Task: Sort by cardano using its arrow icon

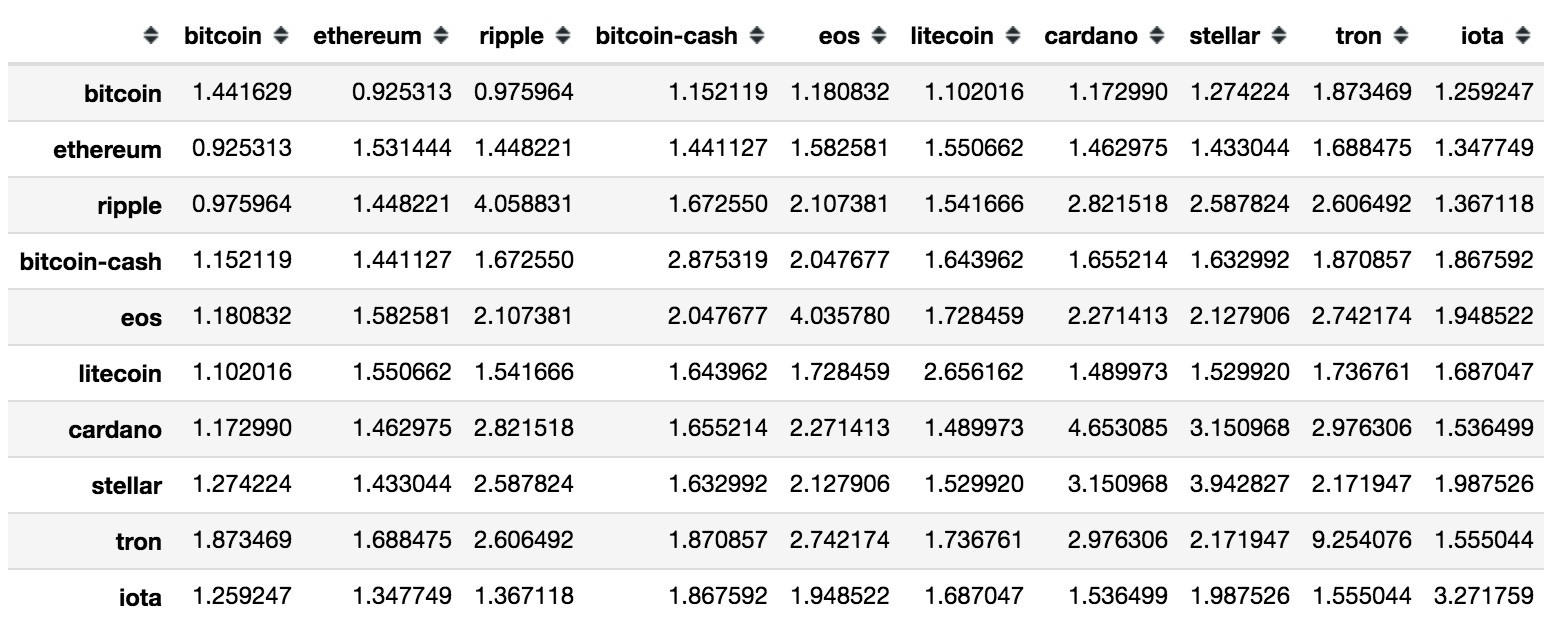Action: (x=1157, y=36)
